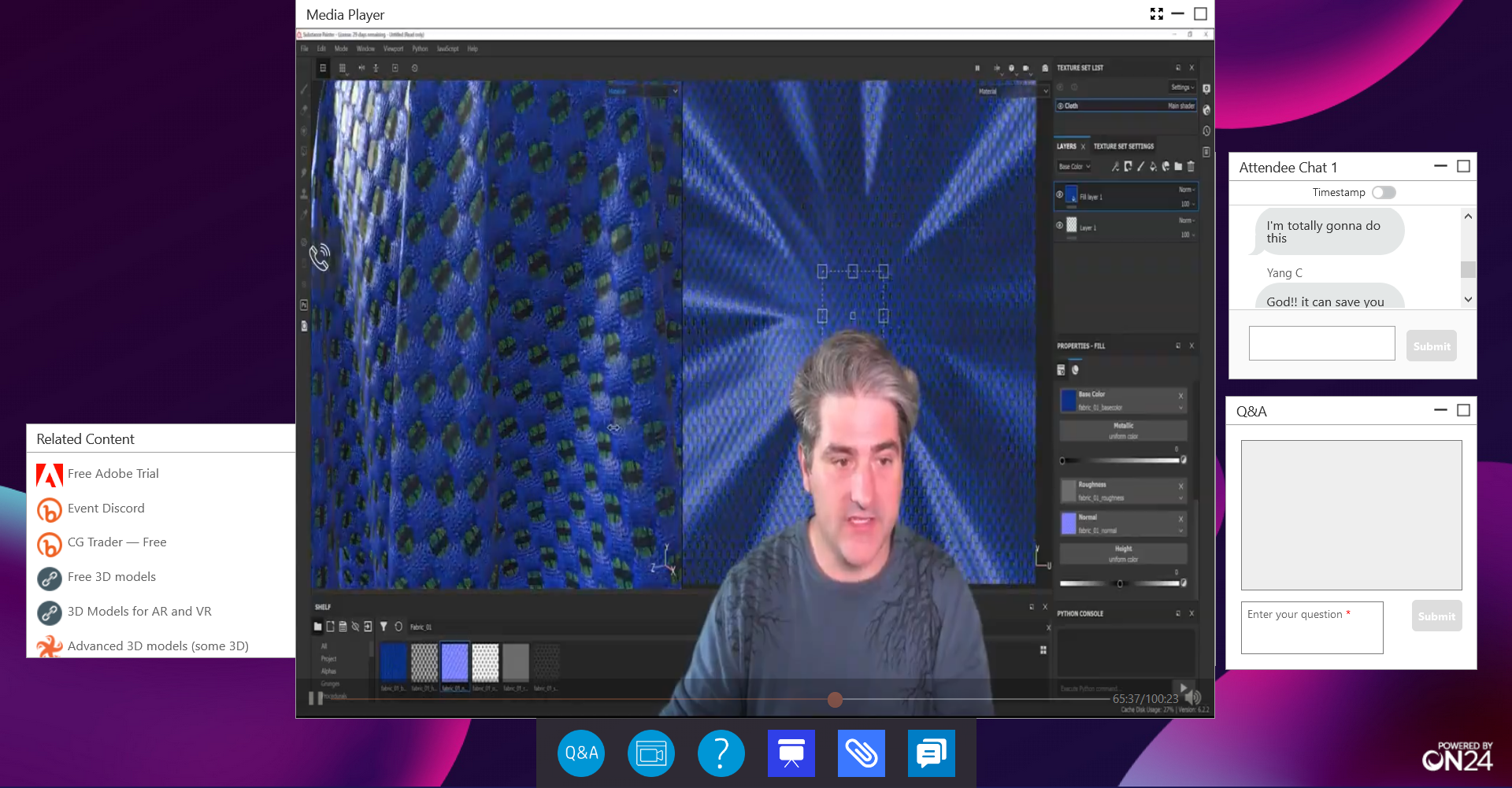The height and width of the screenshot is (788, 1512).
Task: Click Add Effect wand icon in video Layers panel
Action: (1115, 167)
